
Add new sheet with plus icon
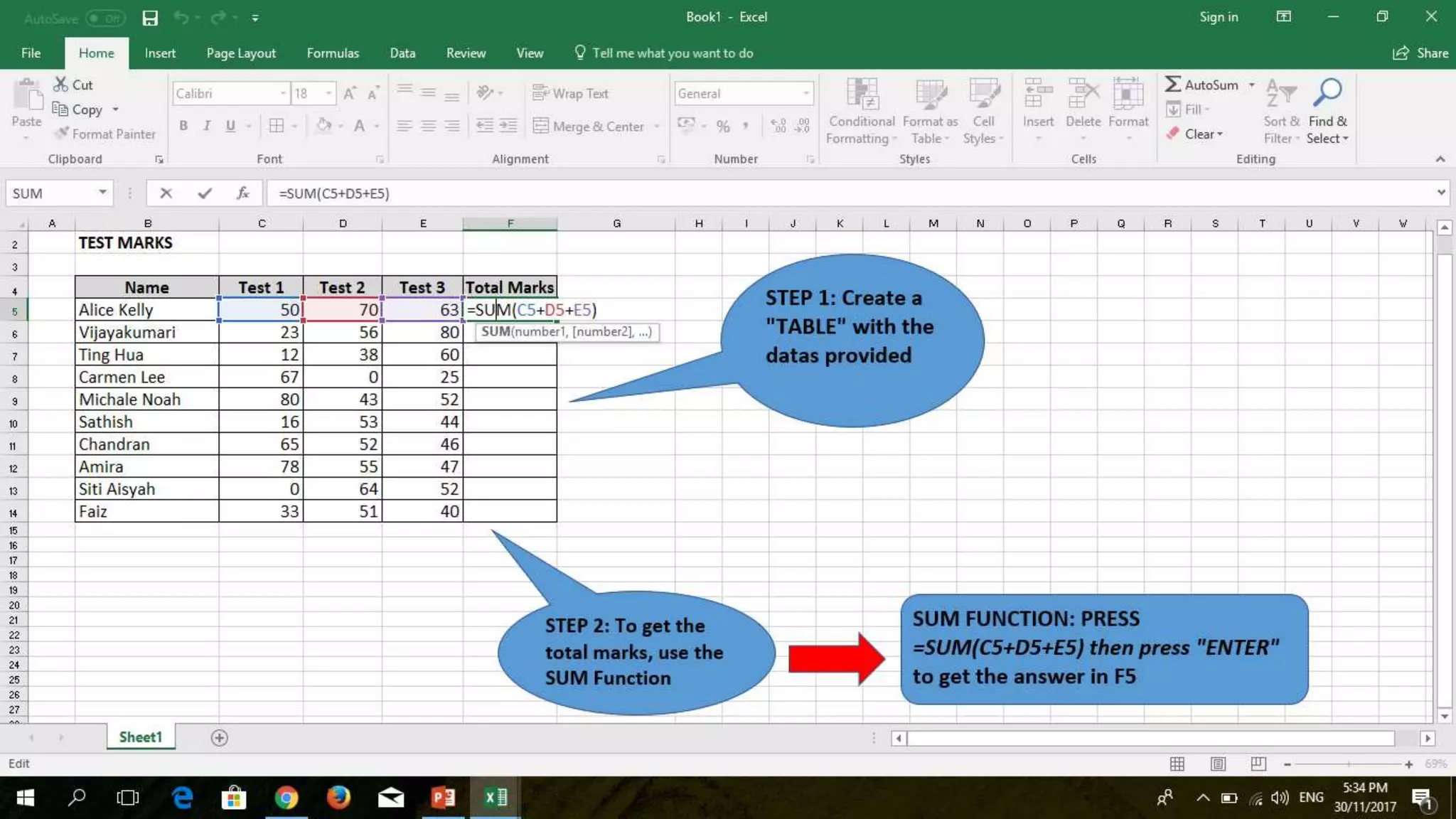tap(219, 738)
